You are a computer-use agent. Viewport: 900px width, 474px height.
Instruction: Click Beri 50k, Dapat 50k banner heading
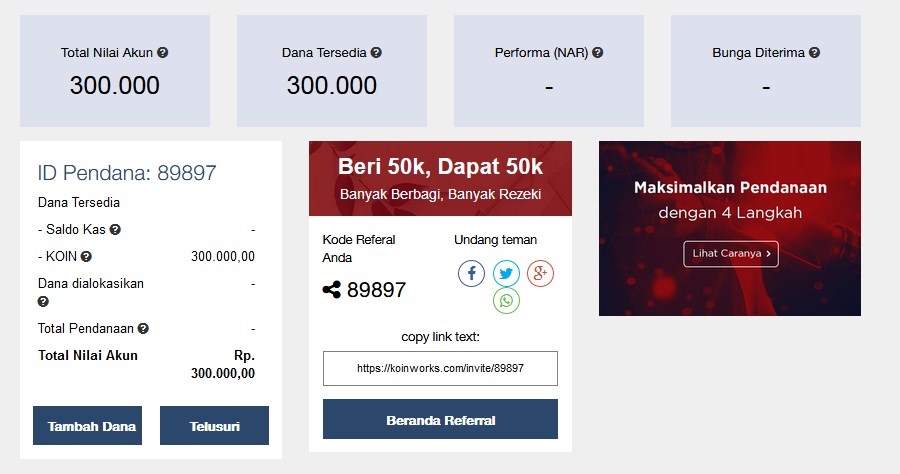440,166
